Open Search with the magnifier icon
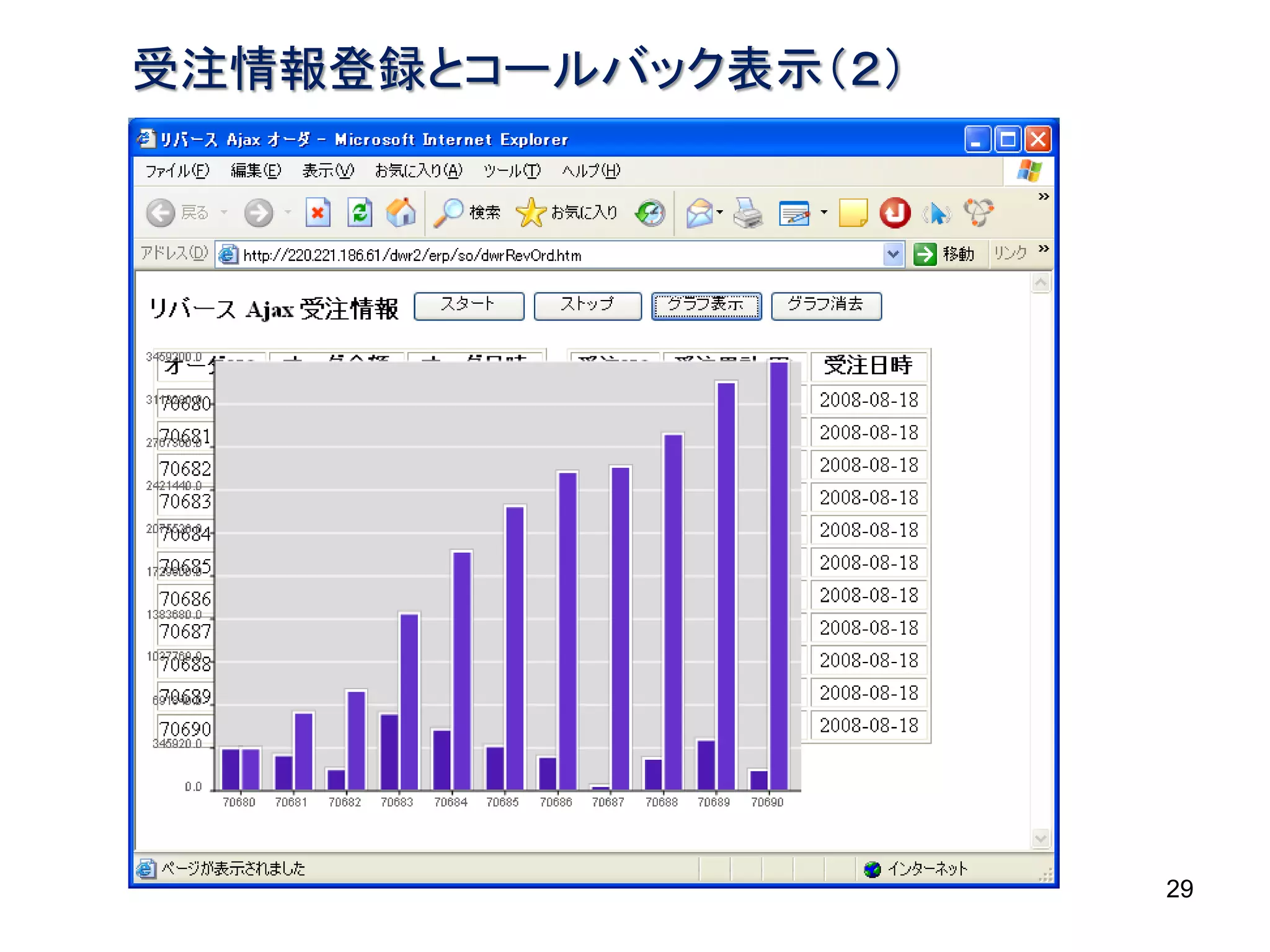Viewport: 1270px width, 952px height. click(448, 213)
